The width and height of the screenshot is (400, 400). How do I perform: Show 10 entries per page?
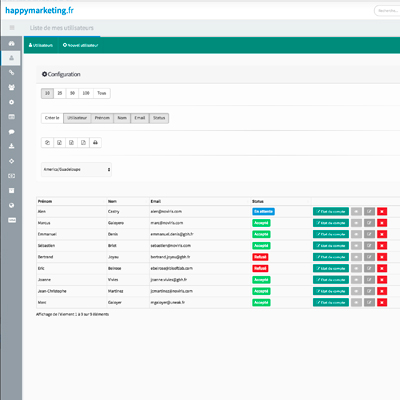(47, 93)
